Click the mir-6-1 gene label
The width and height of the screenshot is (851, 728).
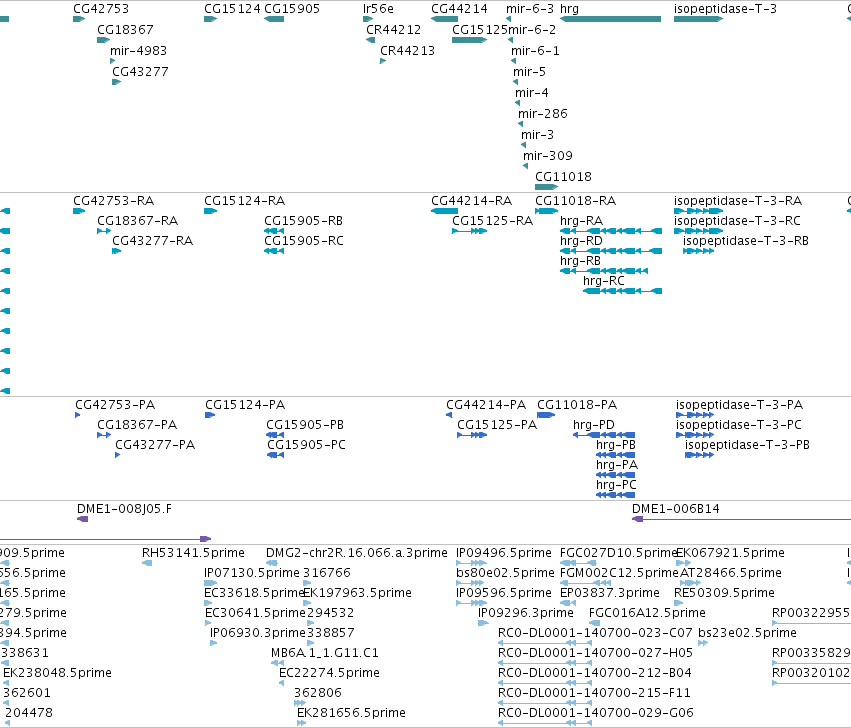(x=535, y=50)
